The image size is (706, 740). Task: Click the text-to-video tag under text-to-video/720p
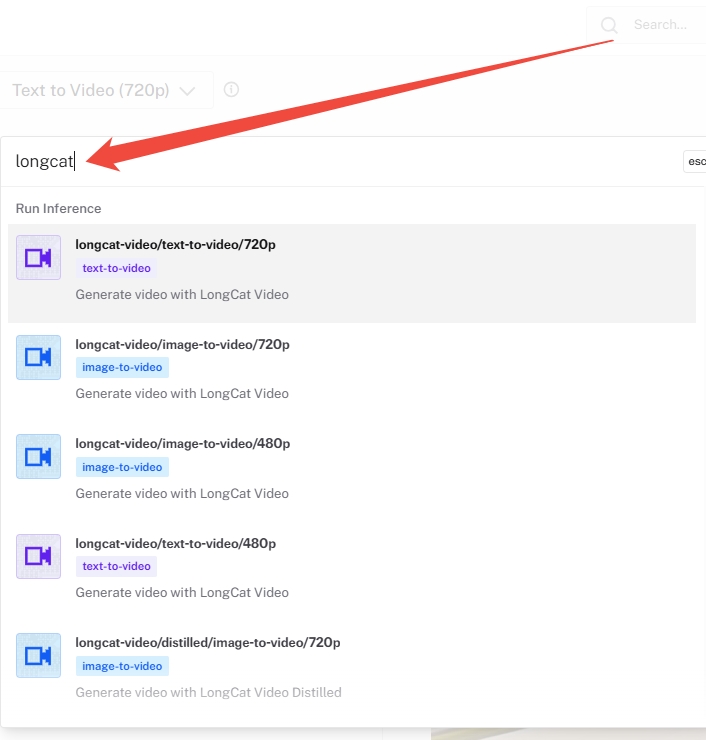(116, 268)
